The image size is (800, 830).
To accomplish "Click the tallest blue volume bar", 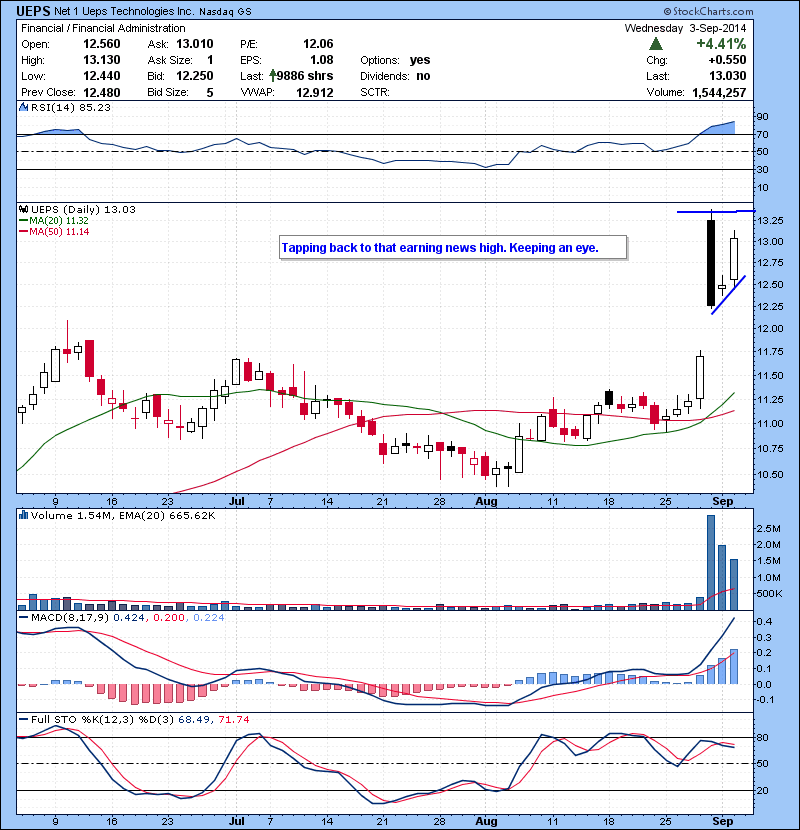I will [711, 563].
